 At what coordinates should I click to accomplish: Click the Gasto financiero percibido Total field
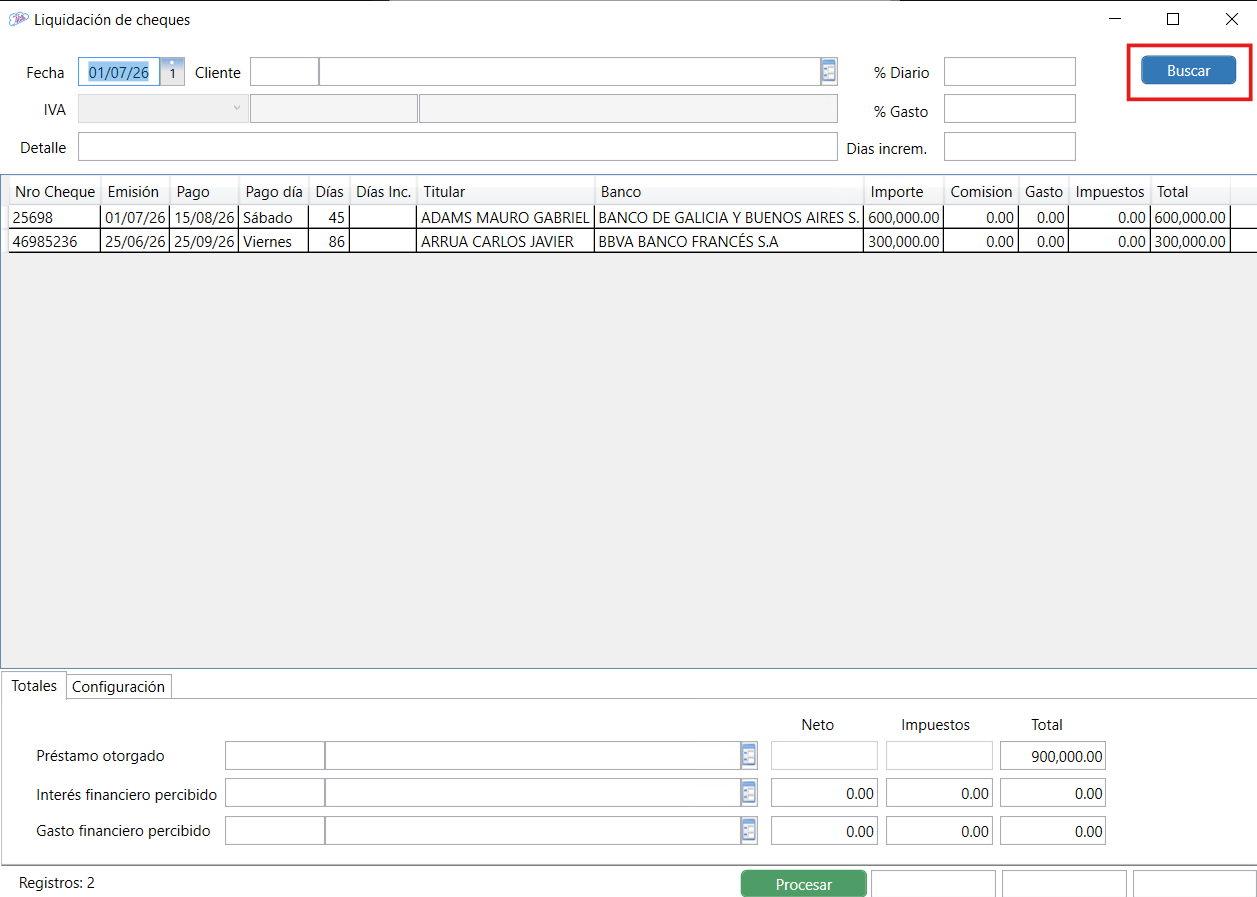click(1053, 831)
